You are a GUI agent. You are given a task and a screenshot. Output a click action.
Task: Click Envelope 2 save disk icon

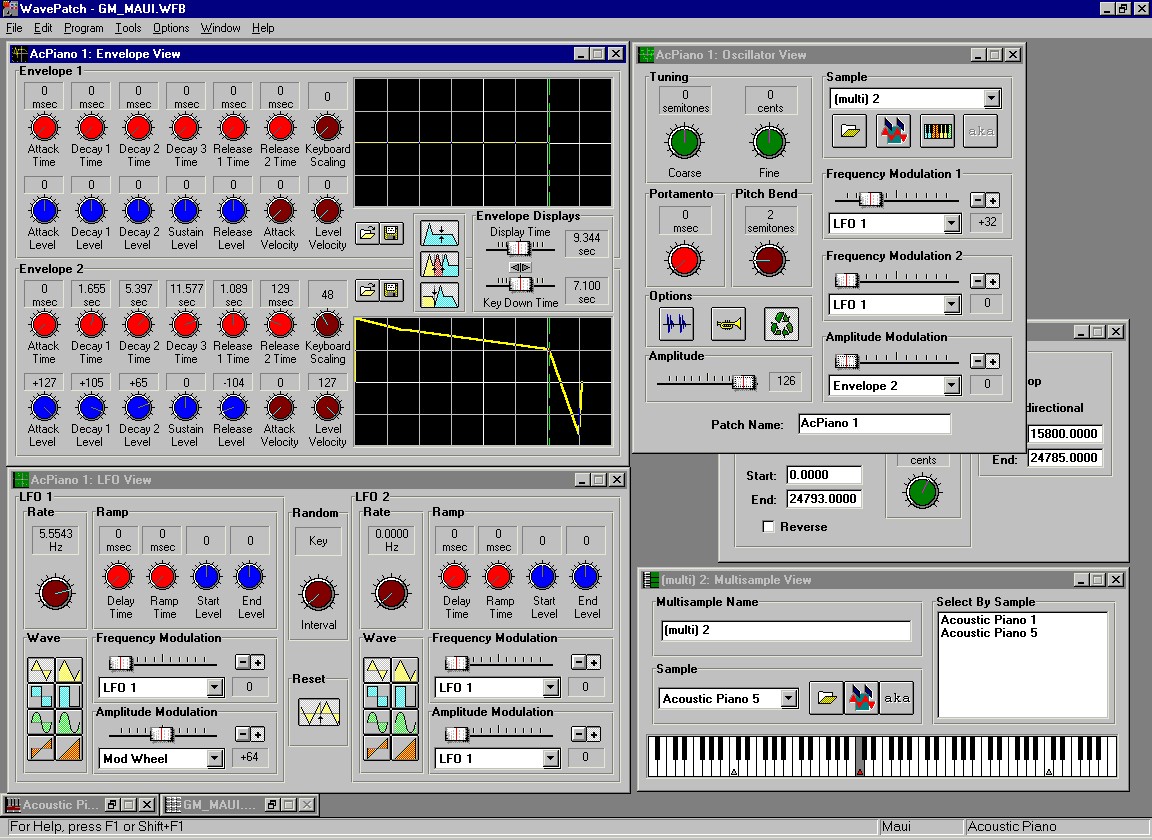click(x=391, y=290)
